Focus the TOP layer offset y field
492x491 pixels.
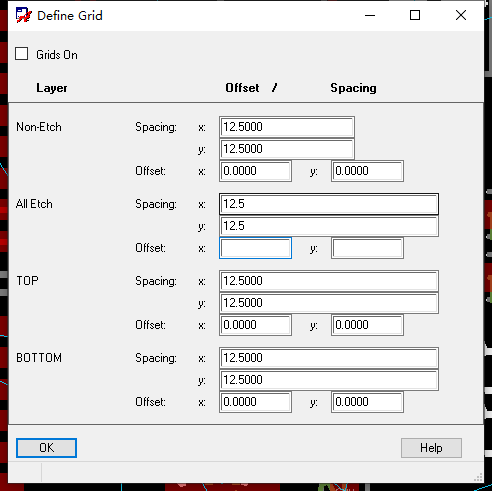coord(367,325)
